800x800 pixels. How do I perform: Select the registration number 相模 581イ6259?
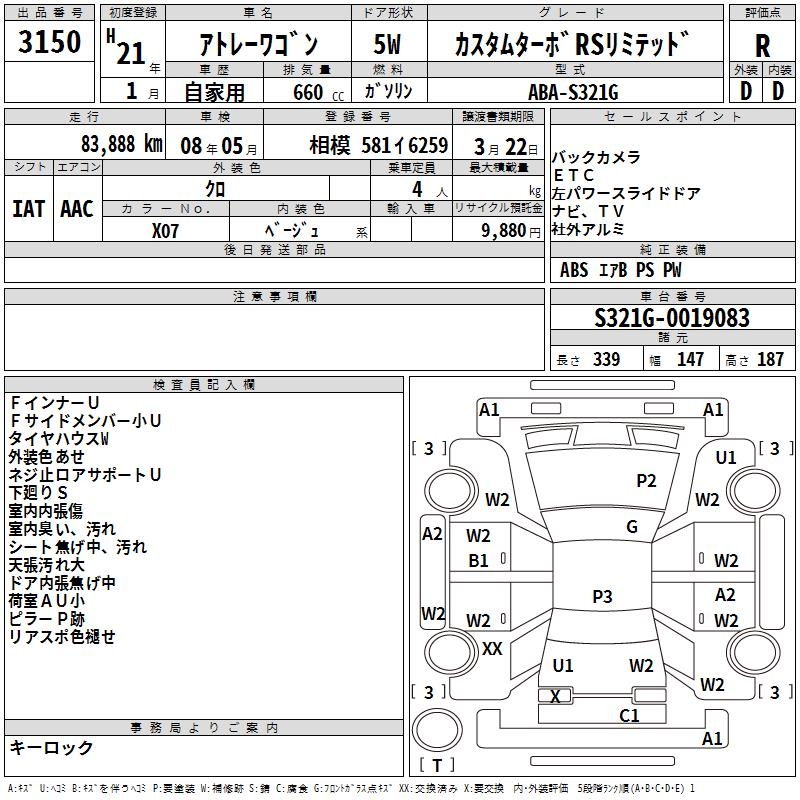point(379,145)
